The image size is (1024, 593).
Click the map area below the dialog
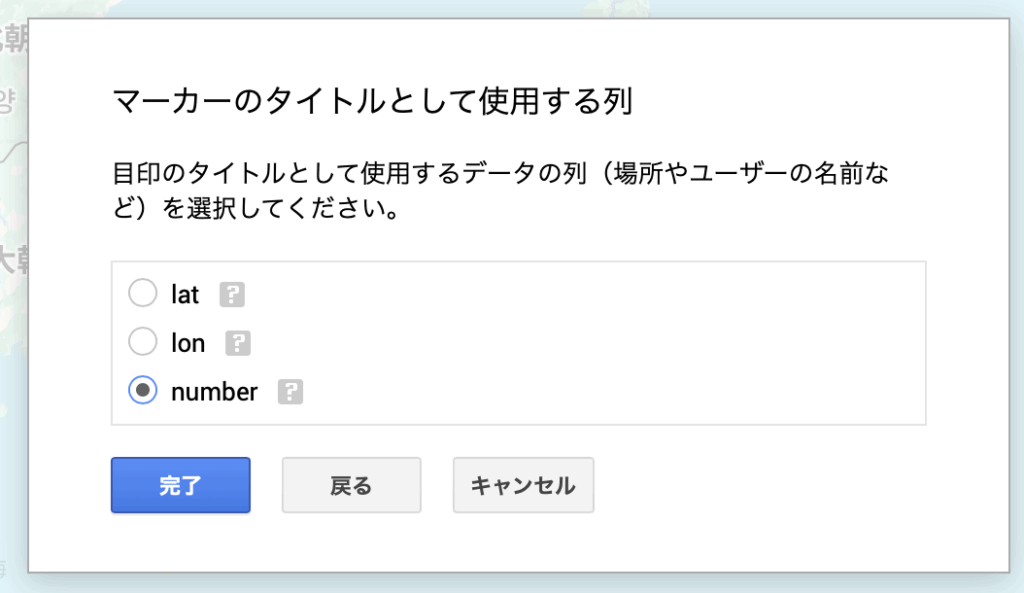[x=500, y=584]
